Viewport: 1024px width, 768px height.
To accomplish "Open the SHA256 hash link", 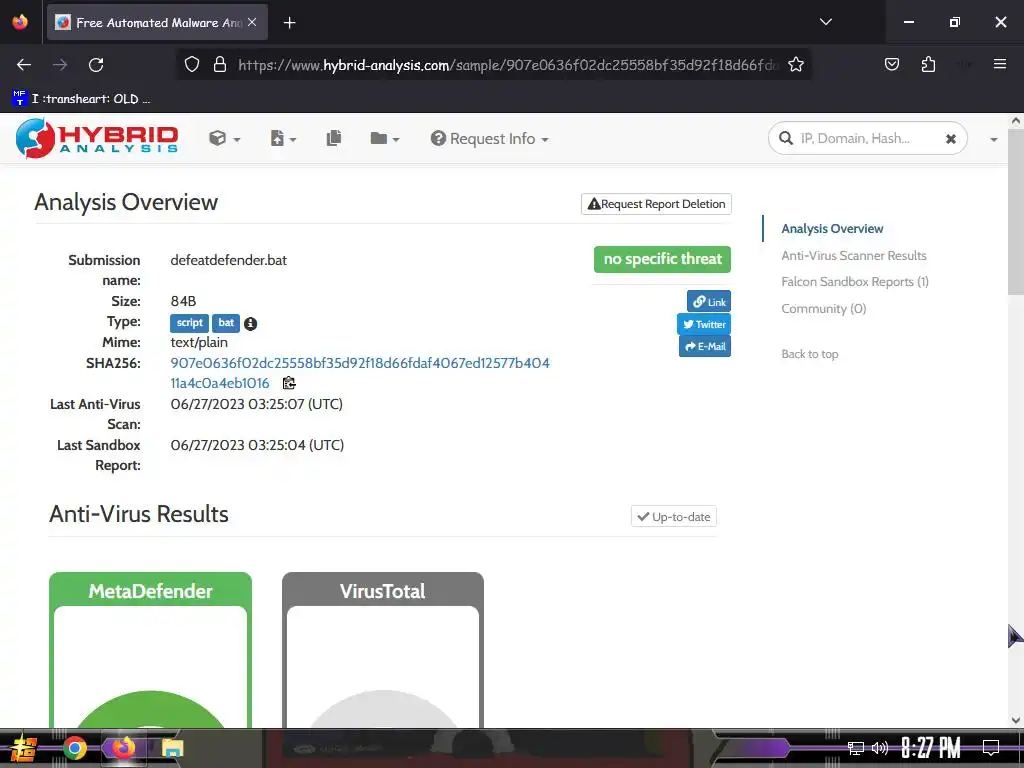I will click(360, 373).
